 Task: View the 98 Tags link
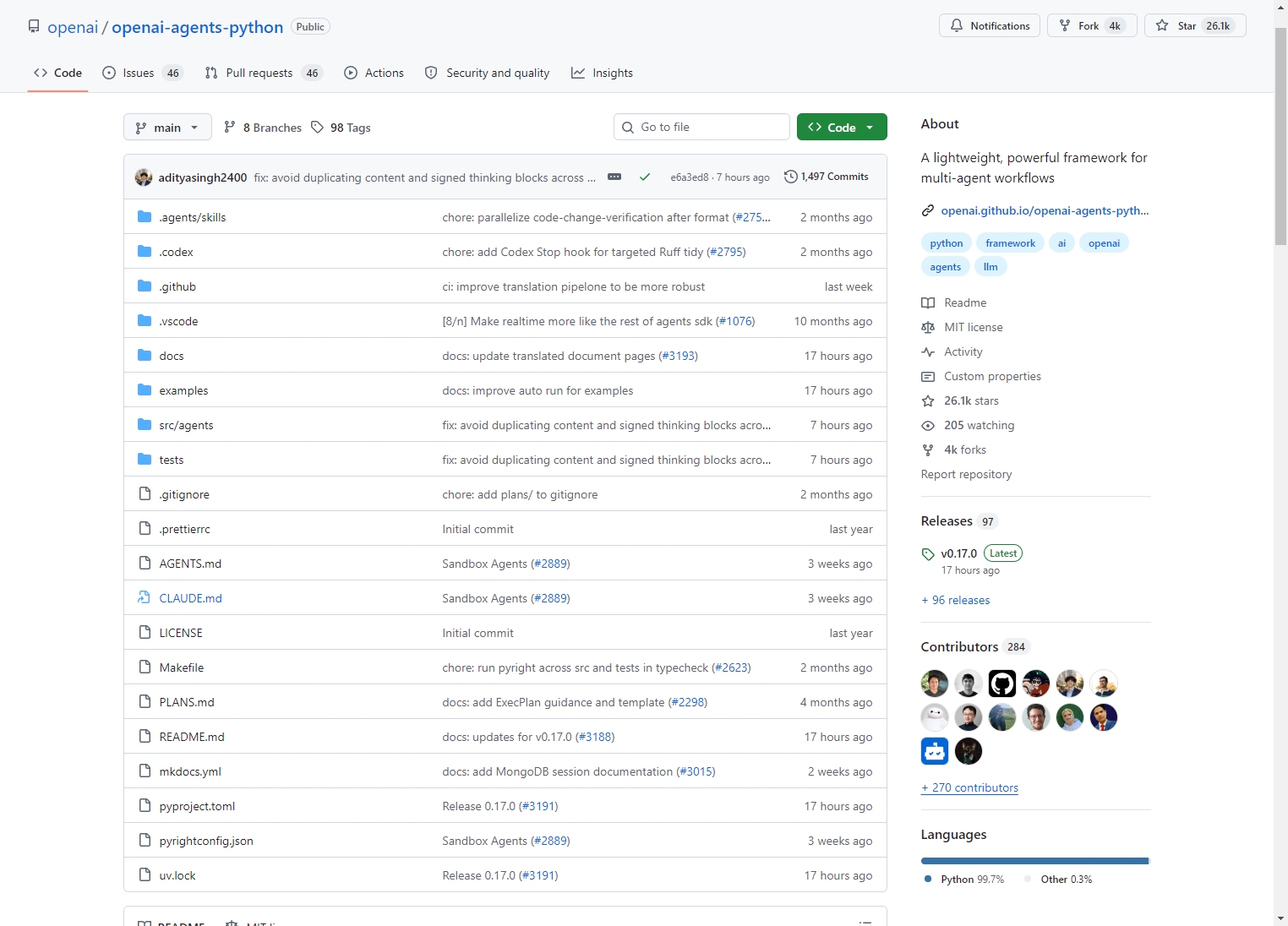pos(341,127)
